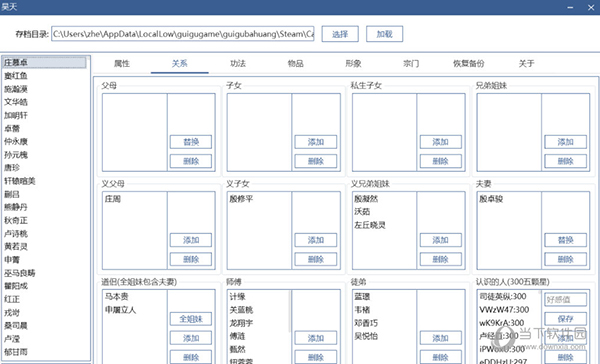
Task: Click 添加 in the 私生子女 group
Action: pos(440,142)
